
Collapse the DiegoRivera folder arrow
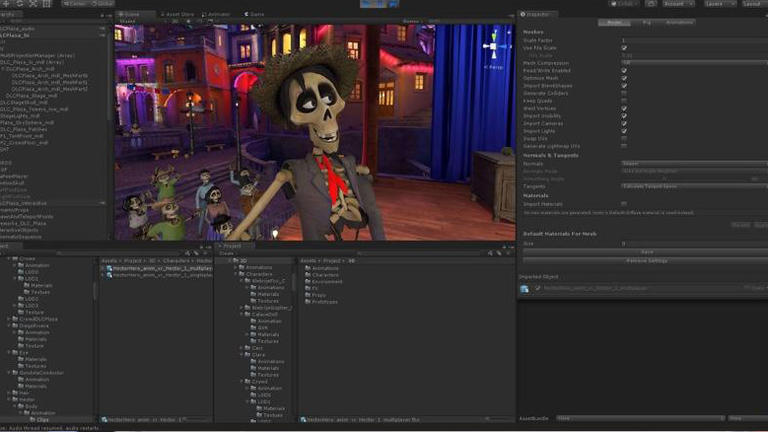(9, 326)
